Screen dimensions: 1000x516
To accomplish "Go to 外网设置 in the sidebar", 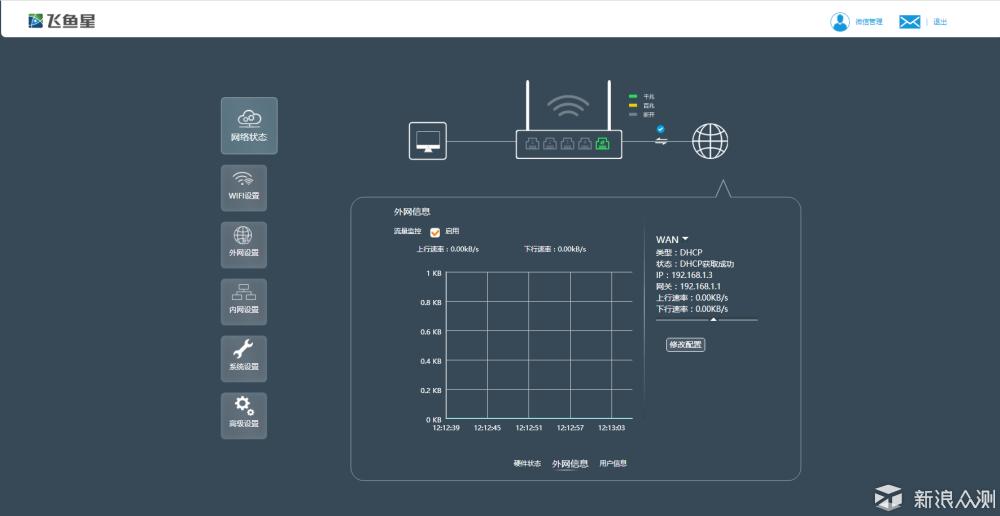I will pos(243,242).
